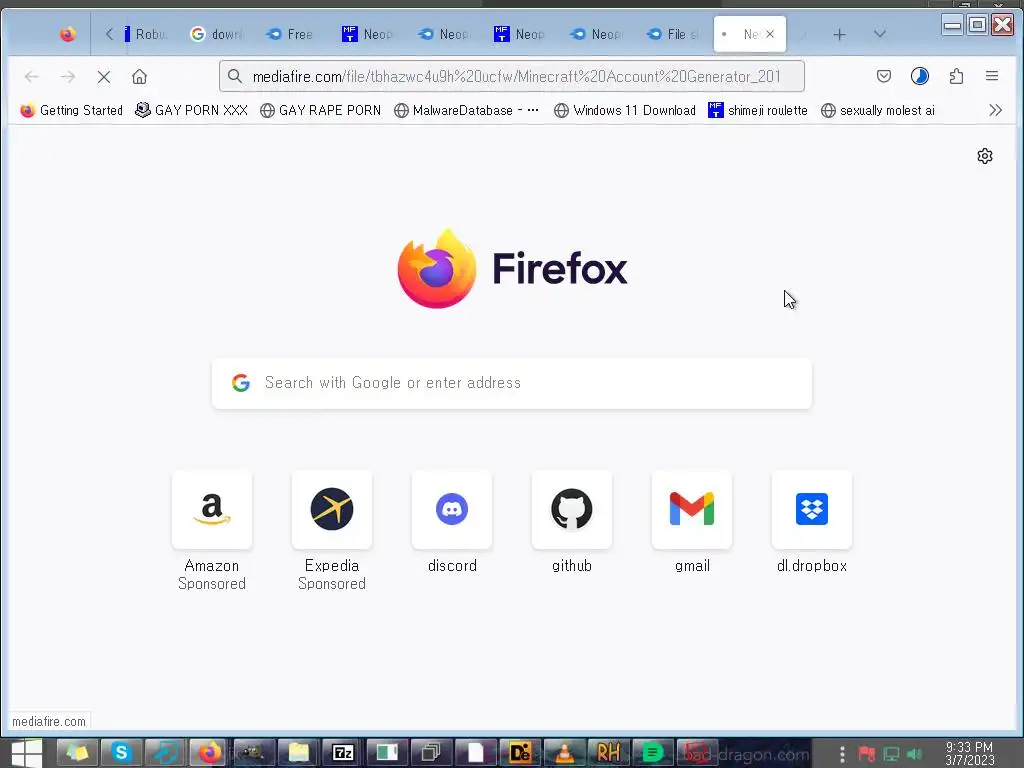Open the Windows Start button
This screenshot has width=1024, height=768.
[26, 753]
